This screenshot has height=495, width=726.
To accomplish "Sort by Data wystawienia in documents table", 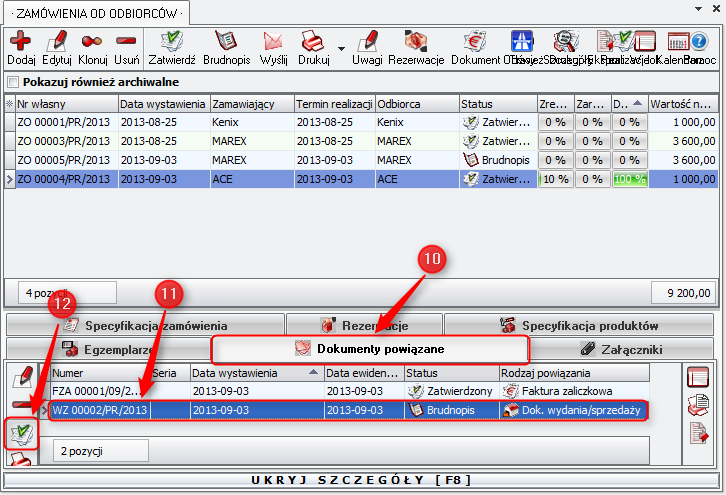I will [257, 373].
